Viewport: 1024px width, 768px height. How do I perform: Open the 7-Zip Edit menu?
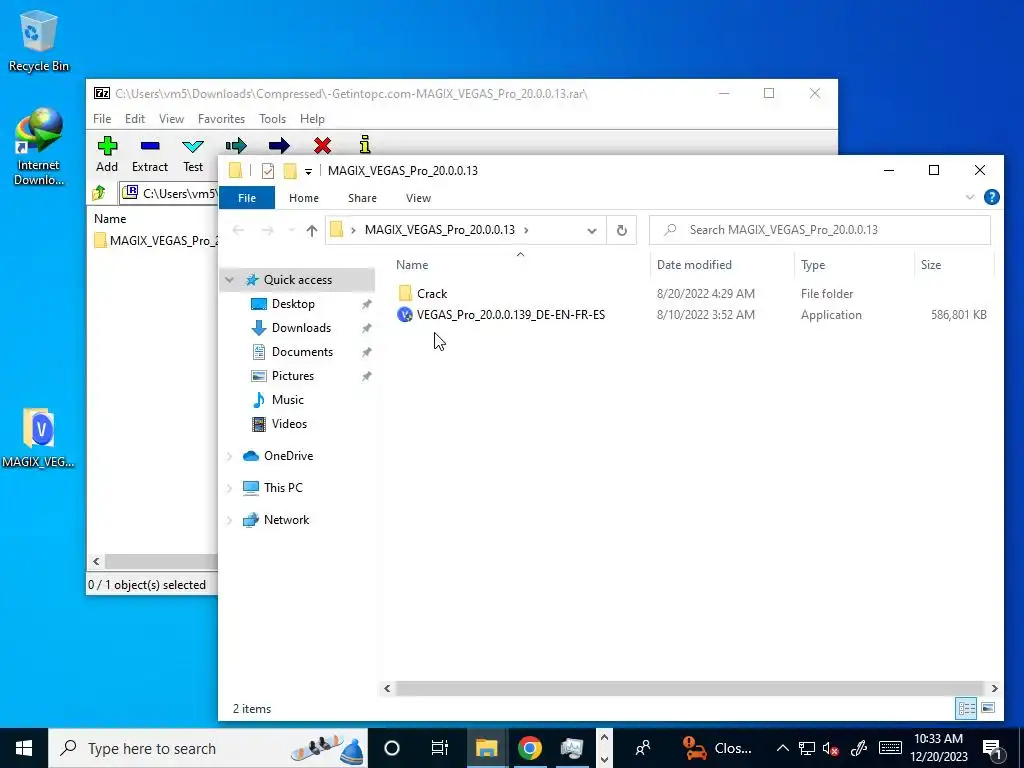[x=135, y=119]
